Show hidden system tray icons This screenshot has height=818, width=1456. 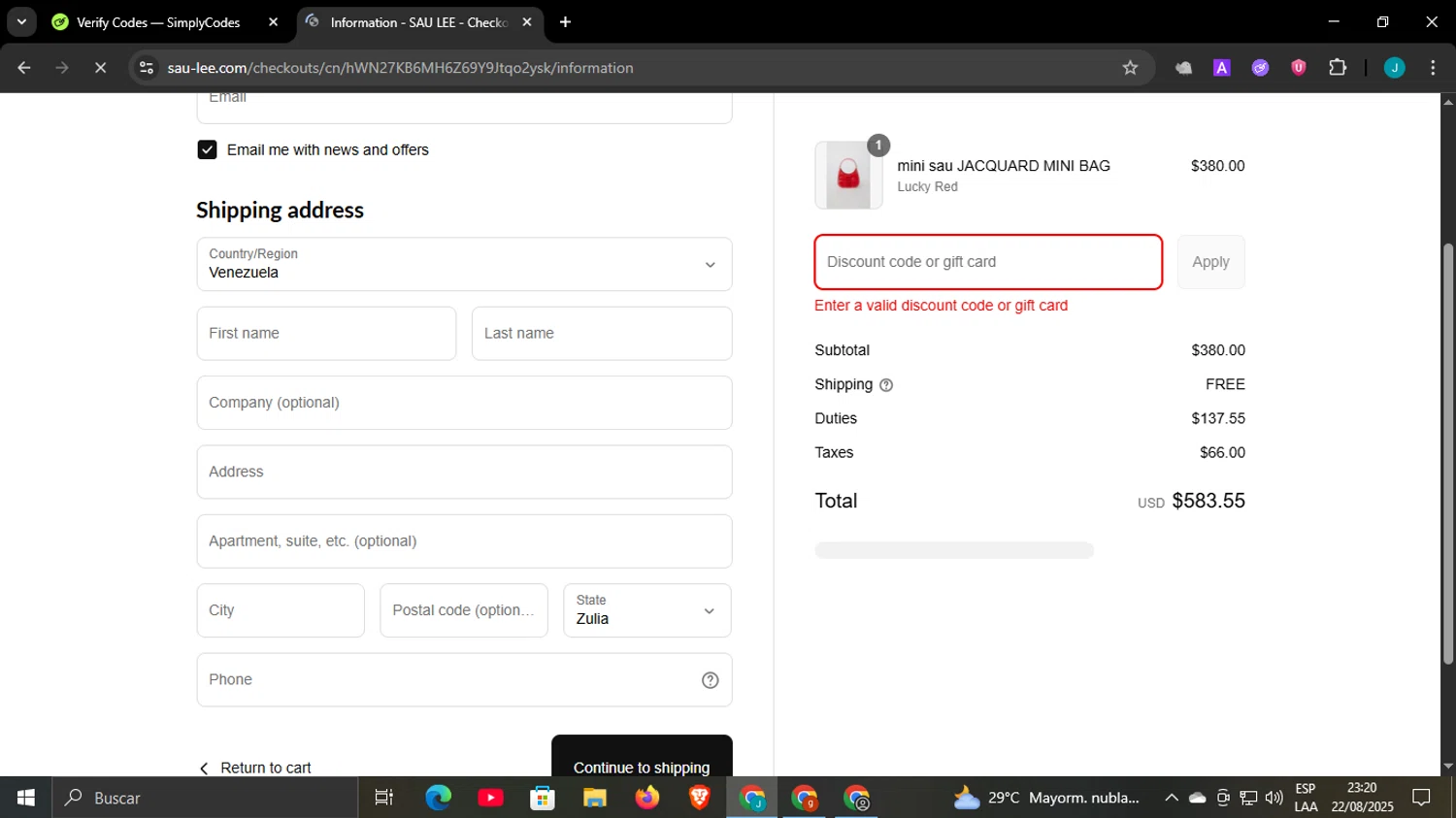click(x=1172, y=798)
